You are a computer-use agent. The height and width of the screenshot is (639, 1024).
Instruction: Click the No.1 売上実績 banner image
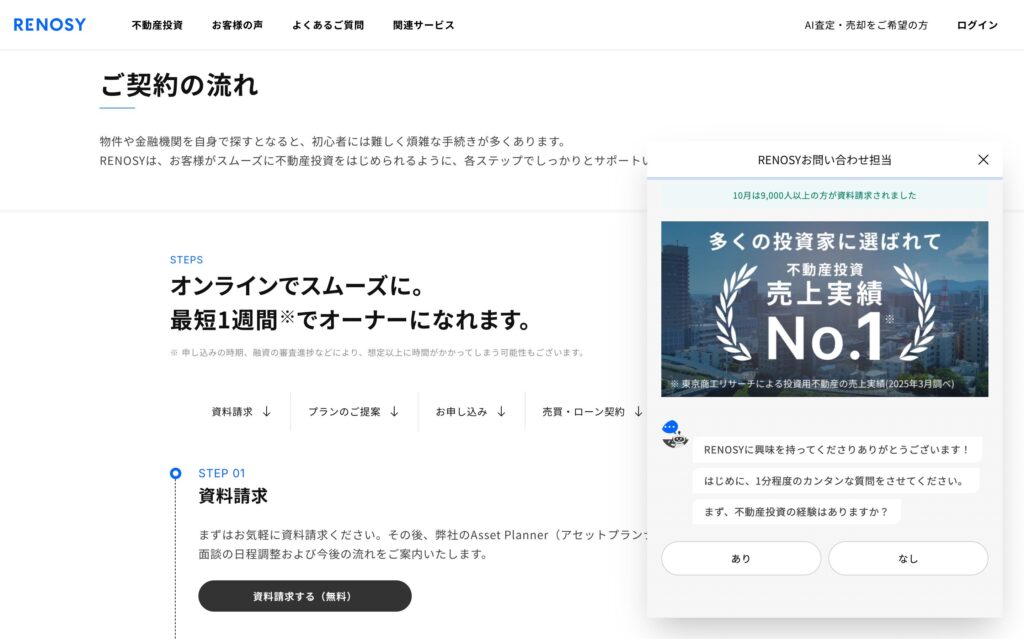(824, 309)
